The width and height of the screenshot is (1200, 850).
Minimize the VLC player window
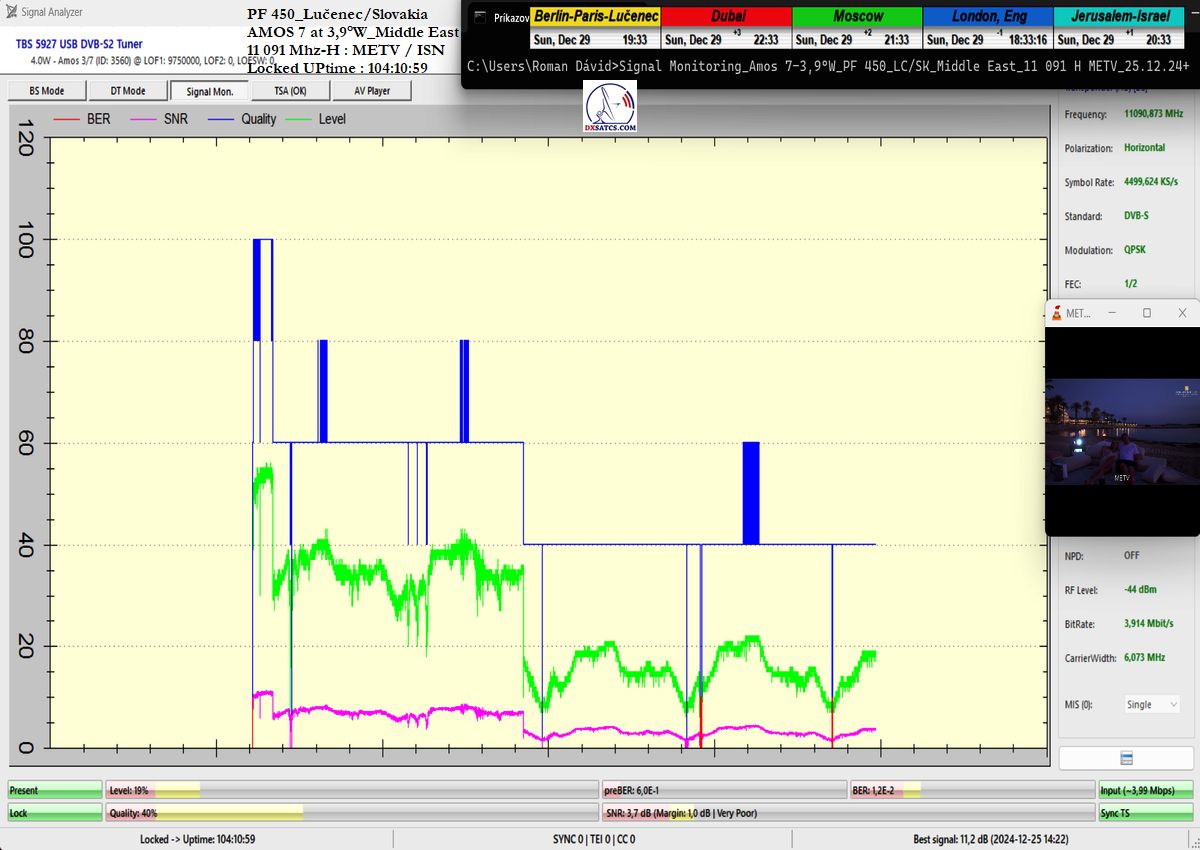pyautogui.click(x=1112, y=313)
